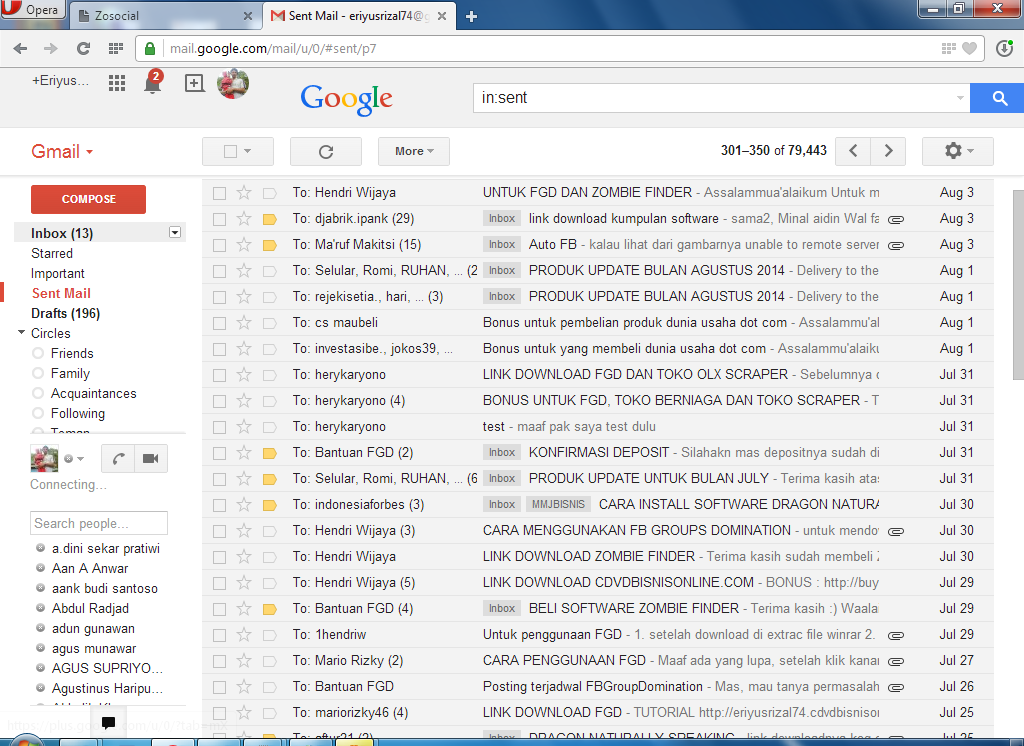Click the green padlock security icon
1024x746 pixels.
[150, 48]
